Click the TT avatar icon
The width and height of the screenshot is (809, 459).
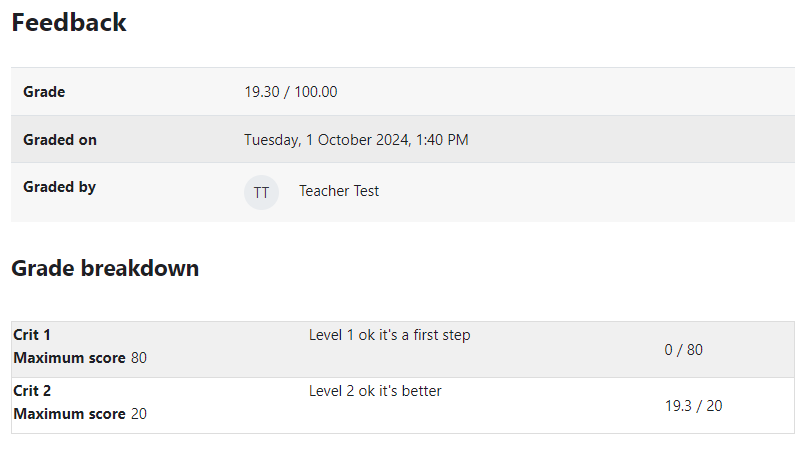261,192
